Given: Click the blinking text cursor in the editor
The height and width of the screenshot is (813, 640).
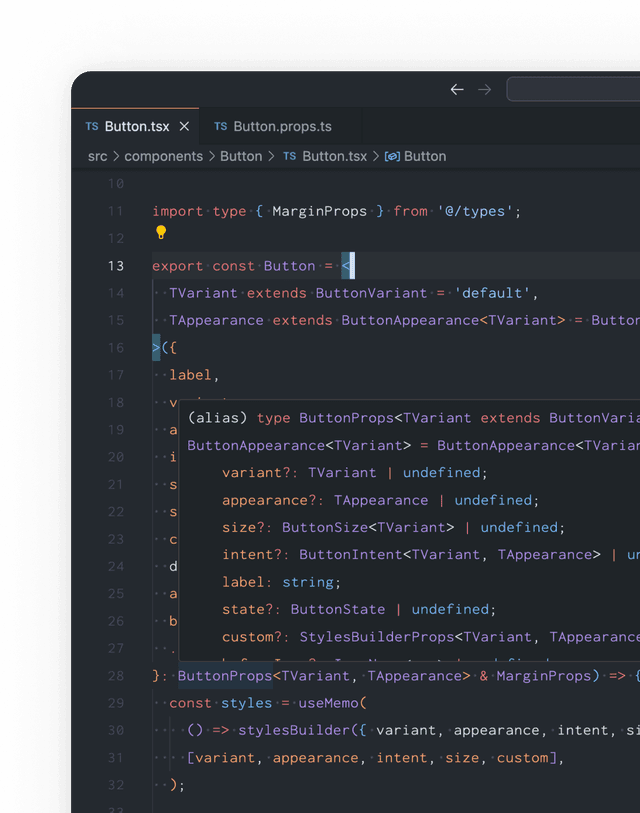Looking at the screenshot, I should click(352, 265).
